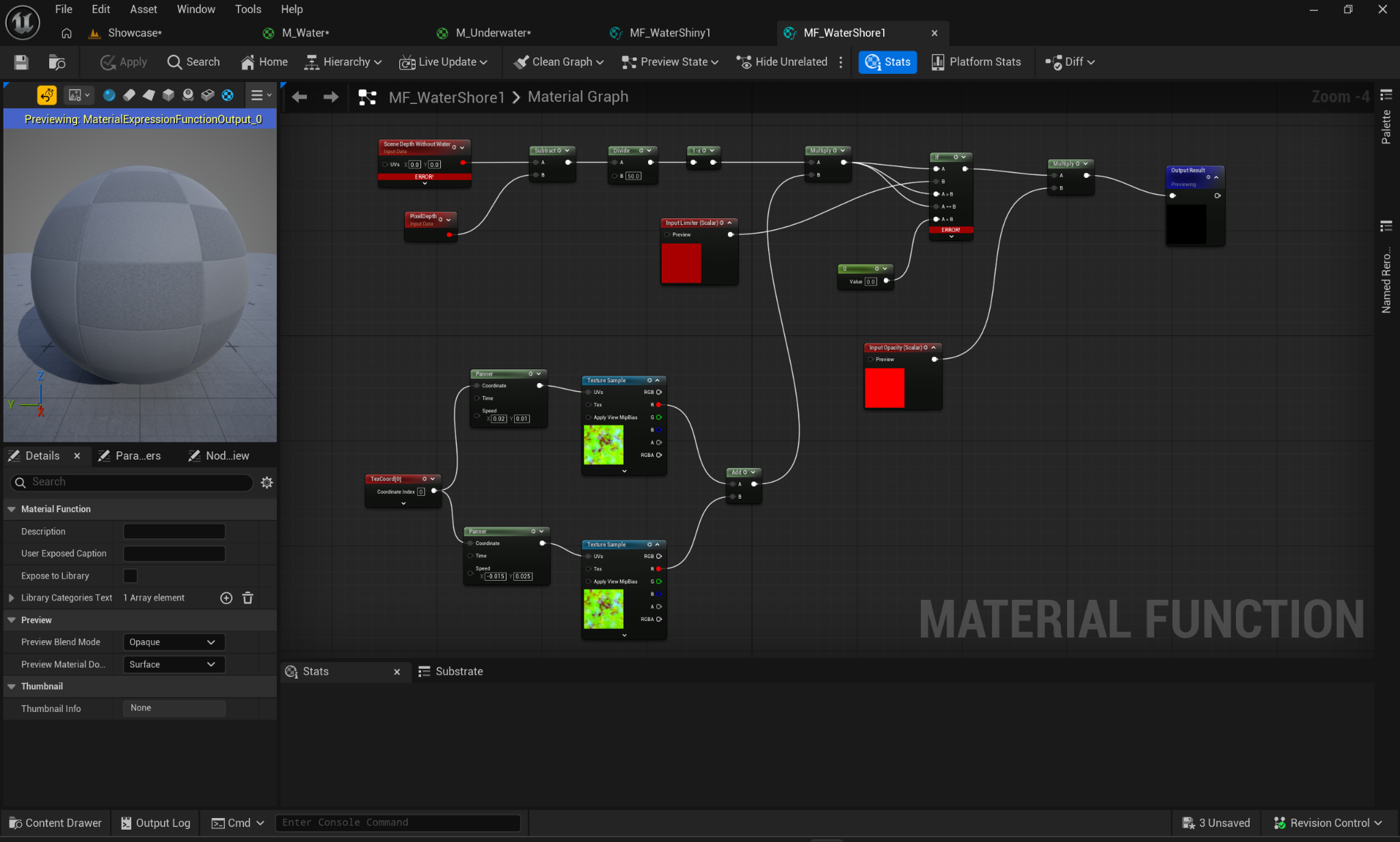Click the Home toolbar button
1400x842 pixels.
[x=264, y=62]
